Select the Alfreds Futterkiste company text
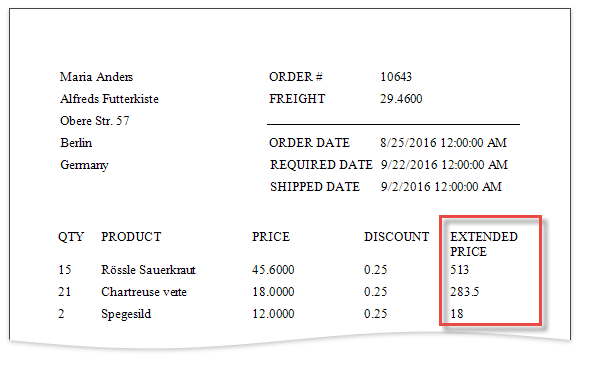Image resolution: width=596 pixels, height=365 pixels. click(x=109, y=99)
